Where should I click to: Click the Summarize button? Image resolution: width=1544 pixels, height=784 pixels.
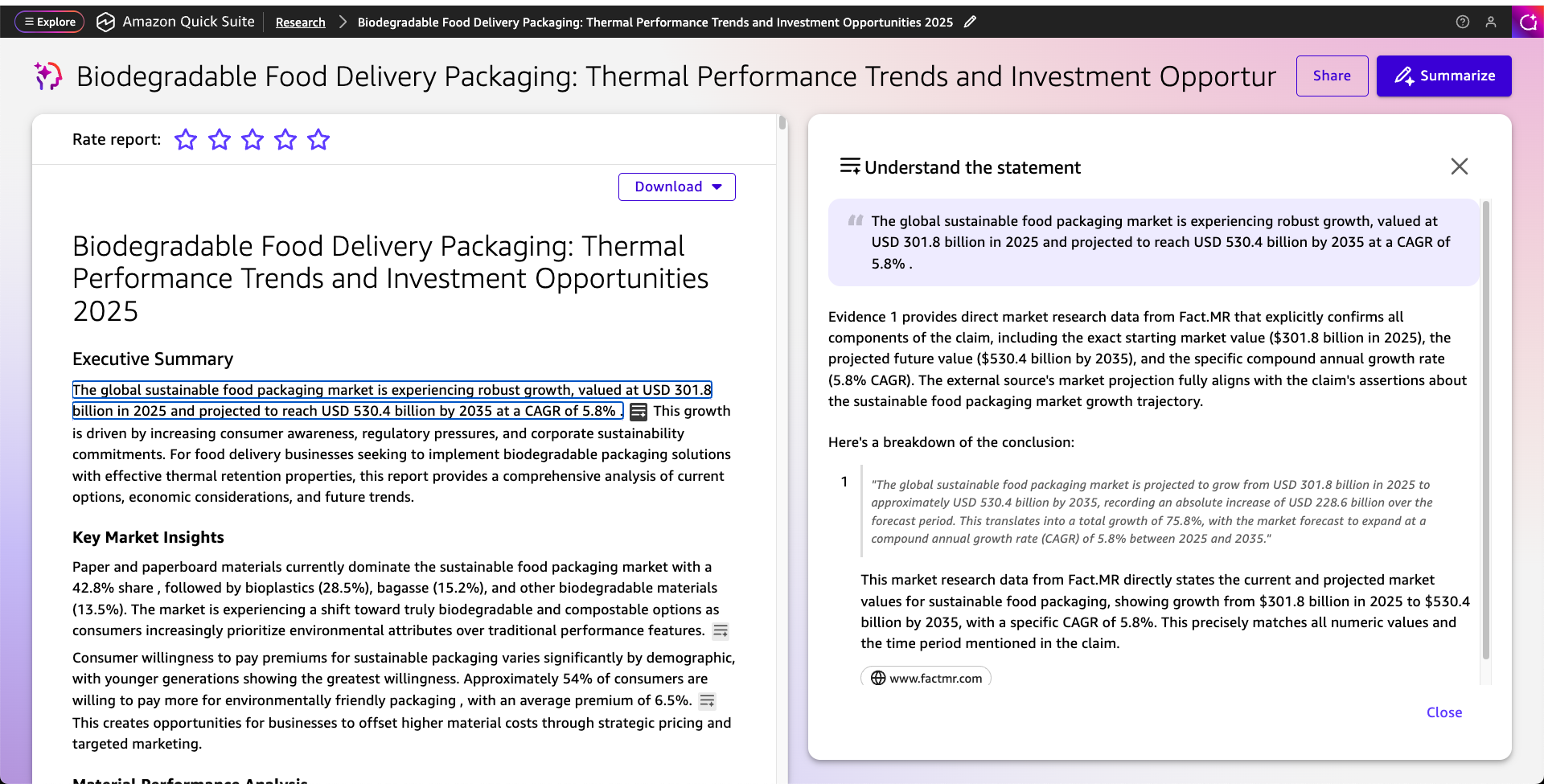(x=1443, y=76)
